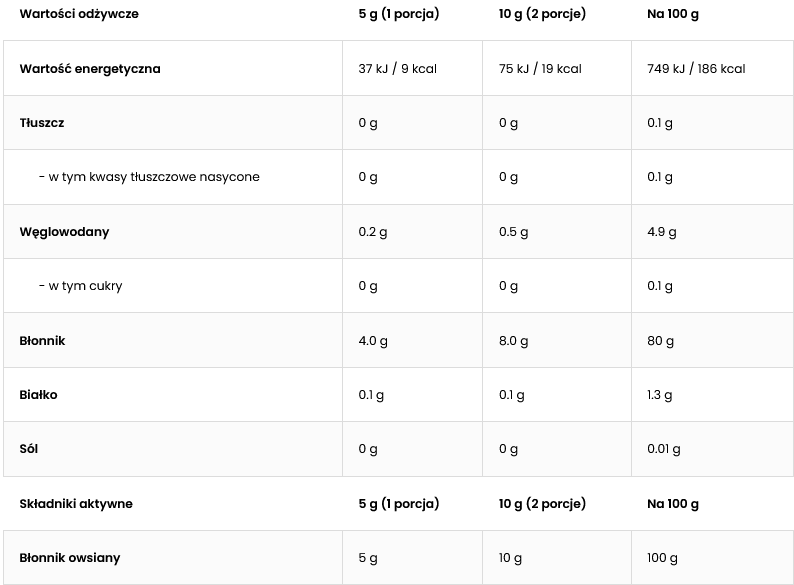The height and width of the screenshot is (585, 794).
Task: Click the "8.0 g" fiber value
Action: pyautogui.click(x=514, y=341)
